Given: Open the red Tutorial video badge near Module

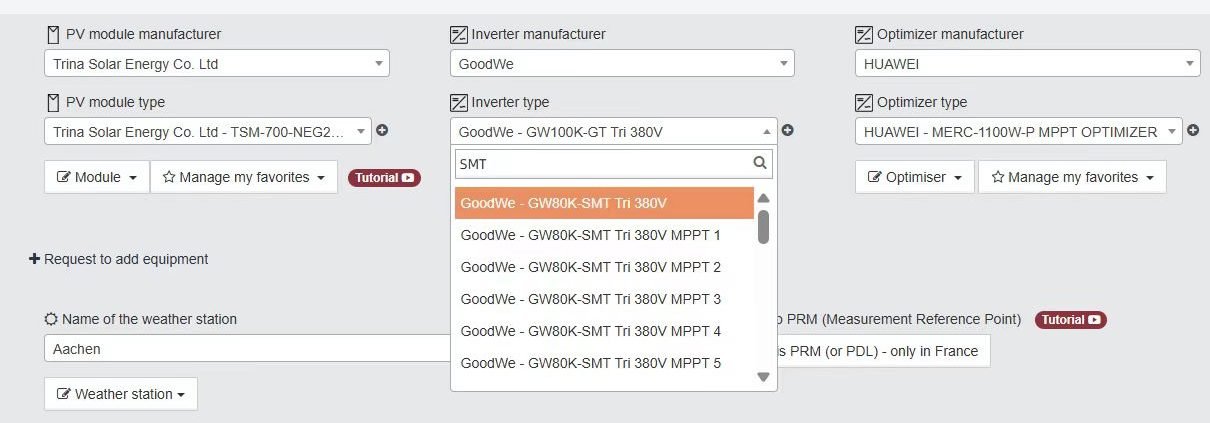Looking at the screenshot, I should click(384, 178).
